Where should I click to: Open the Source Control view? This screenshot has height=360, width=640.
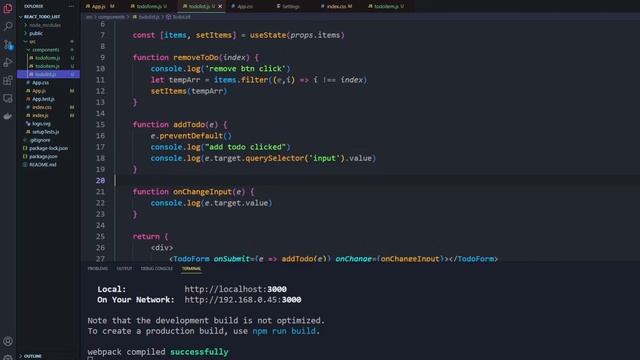[x=8, y=44]
